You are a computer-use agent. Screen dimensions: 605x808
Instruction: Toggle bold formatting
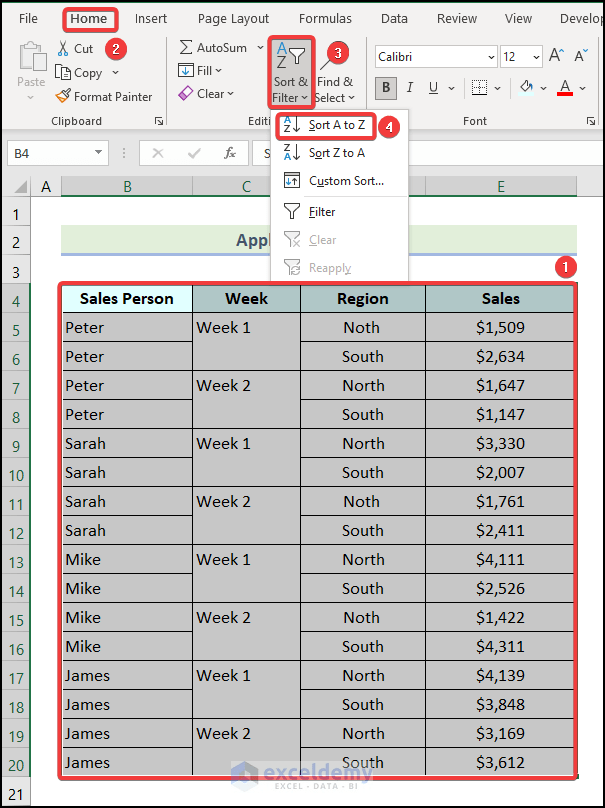pyautogui.click(x=386, y=88)
